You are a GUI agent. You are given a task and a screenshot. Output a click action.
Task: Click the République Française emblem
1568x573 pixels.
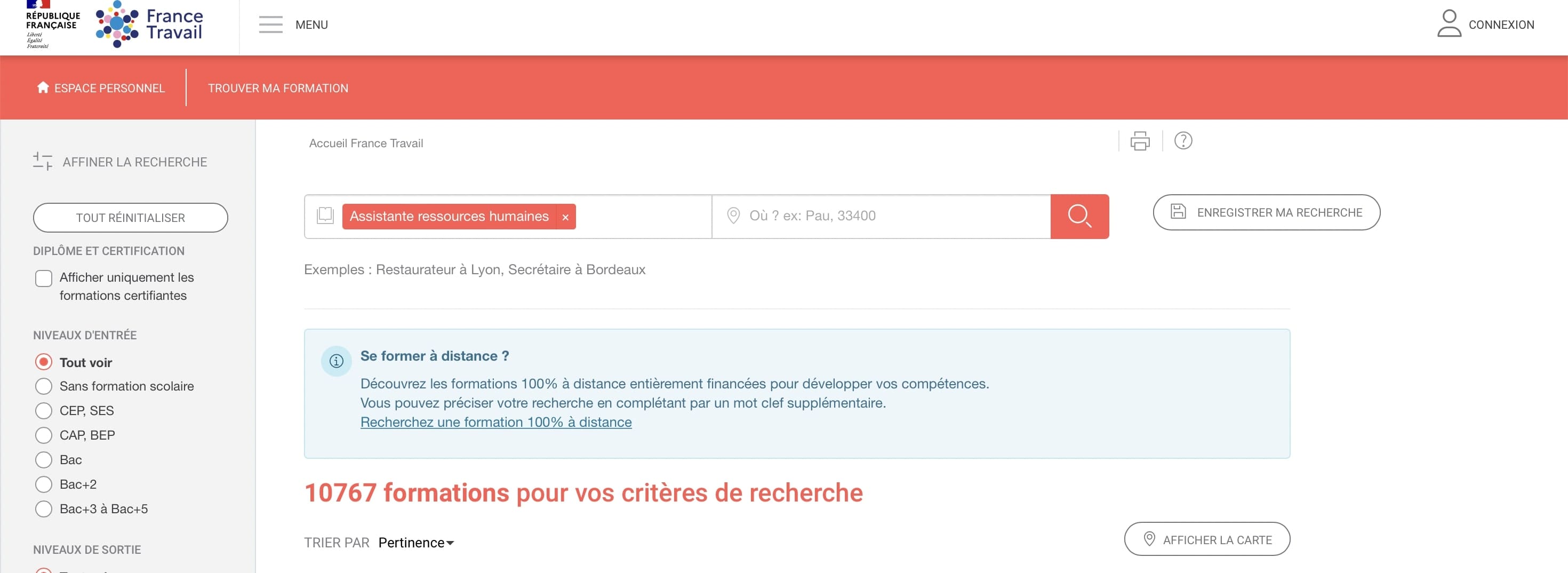[x=52, y=25]
